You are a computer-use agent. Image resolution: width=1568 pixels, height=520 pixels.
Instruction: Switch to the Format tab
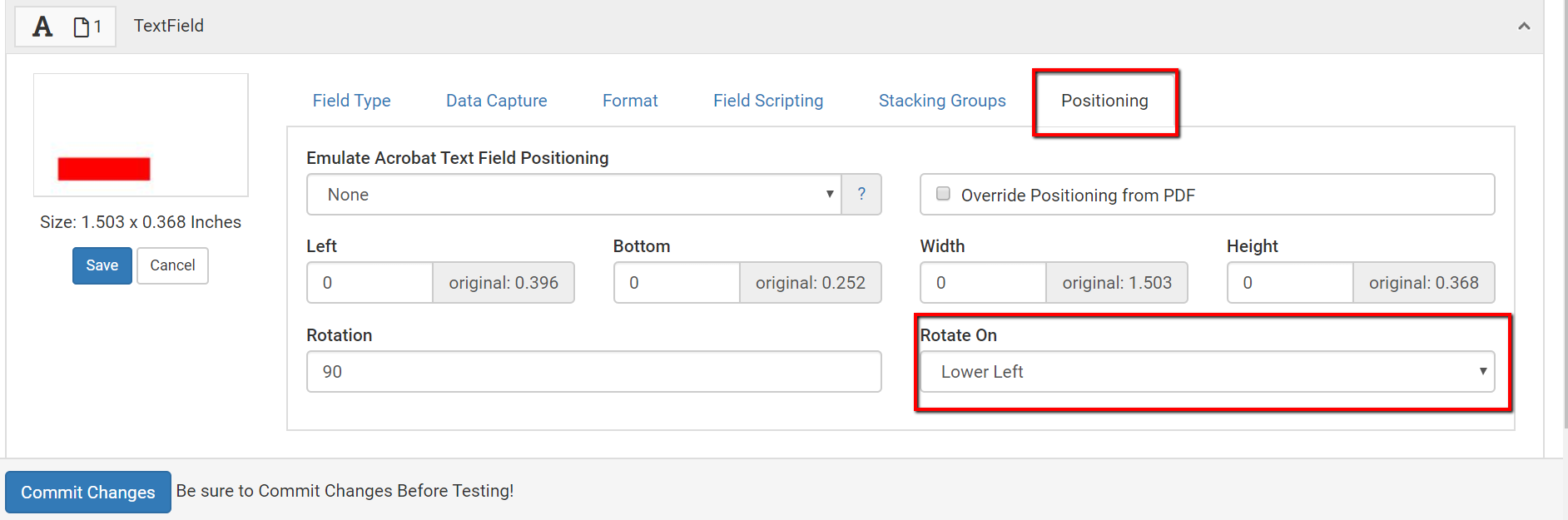tap(630, 101)
